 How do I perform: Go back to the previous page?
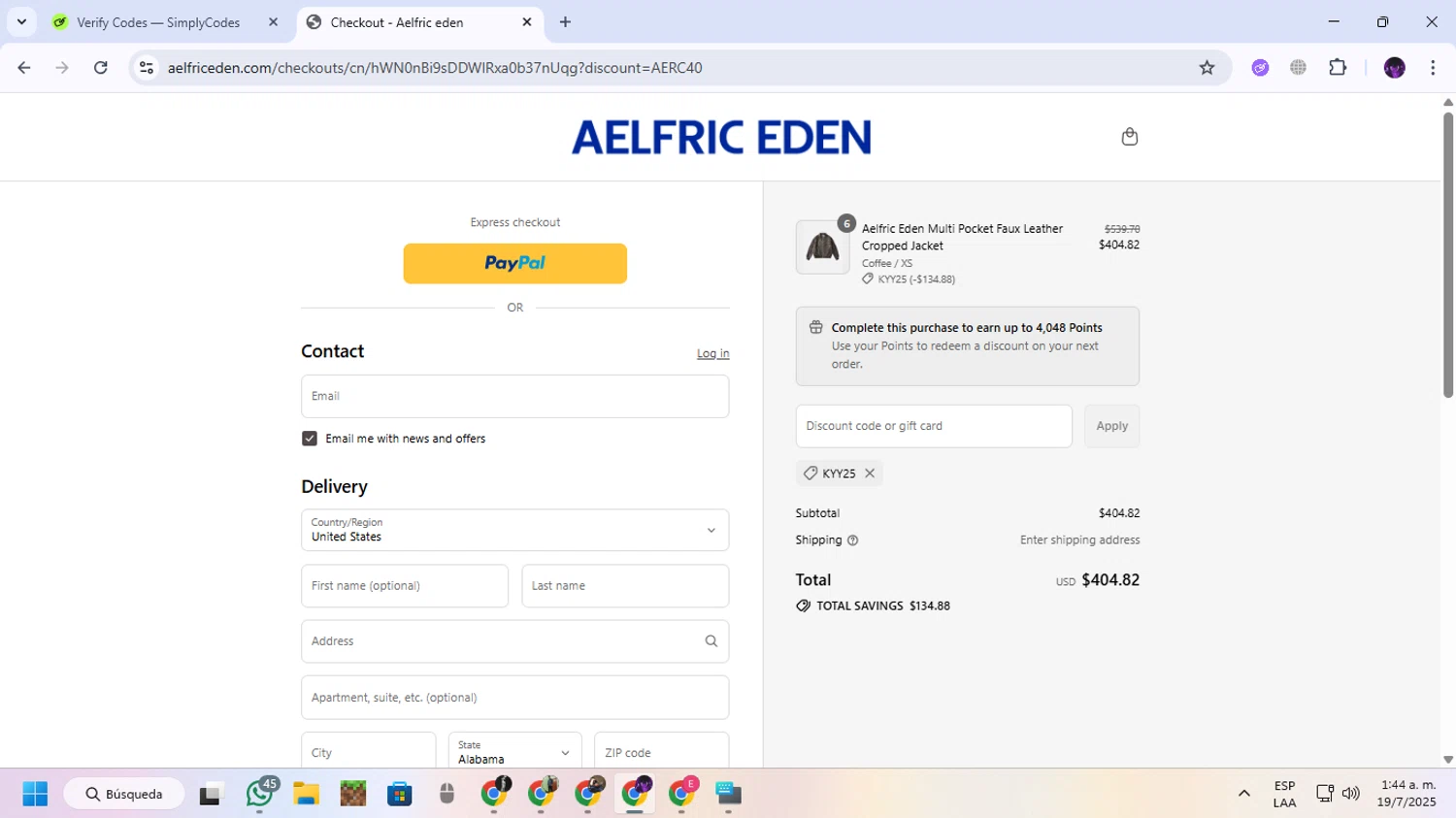24,68
